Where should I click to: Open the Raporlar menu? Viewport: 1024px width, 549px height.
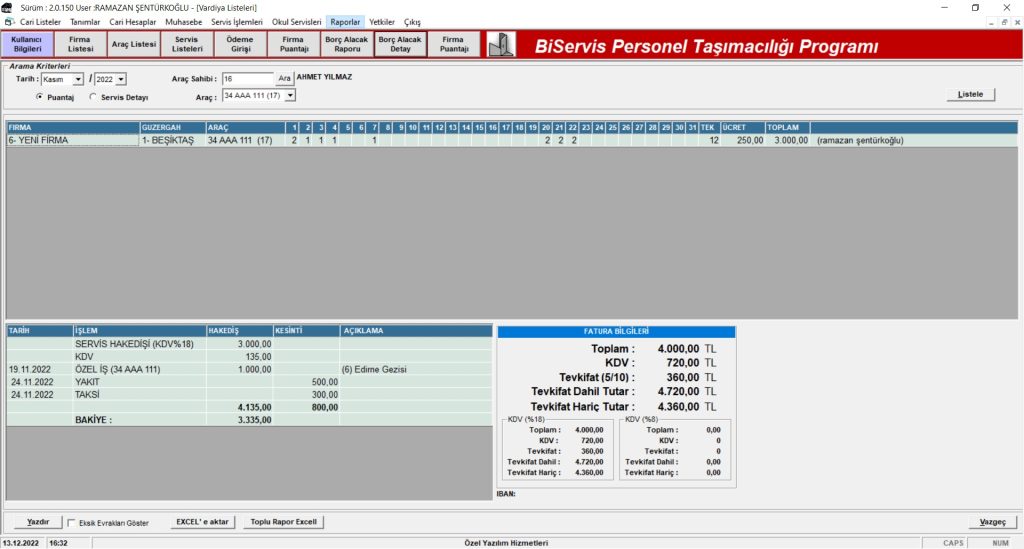point(345,21)
